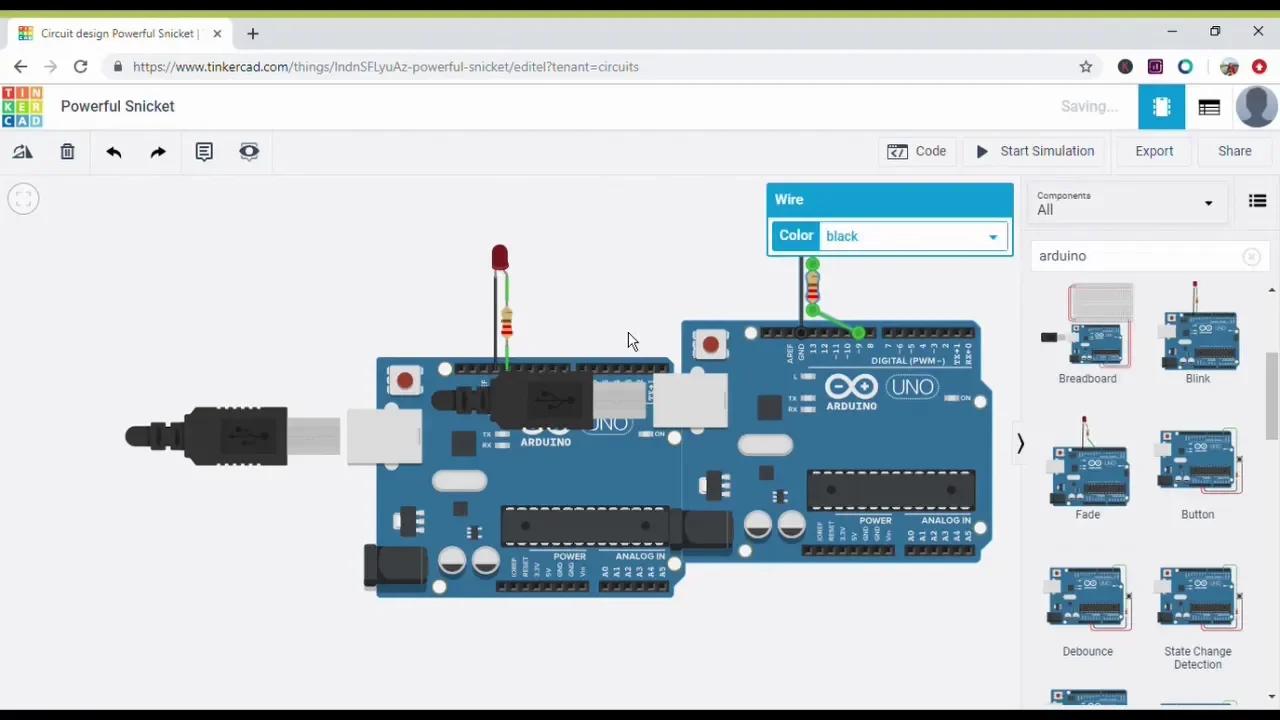This screenshot has height=720, width=1280.
Task: Collapse the components panel with the chevron
Action: (1020, 444)
